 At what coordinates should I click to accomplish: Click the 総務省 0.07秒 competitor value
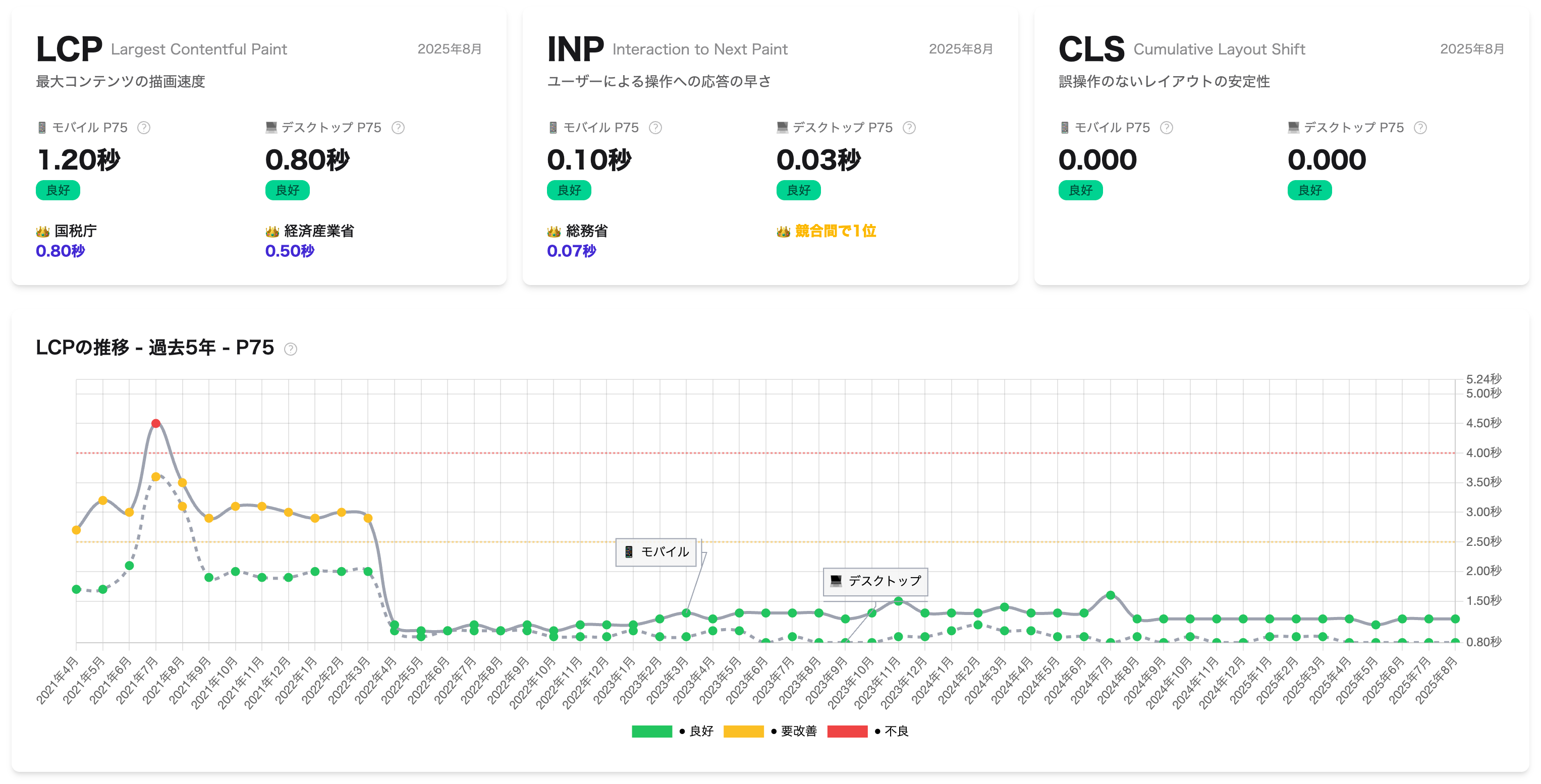(571, 251)
